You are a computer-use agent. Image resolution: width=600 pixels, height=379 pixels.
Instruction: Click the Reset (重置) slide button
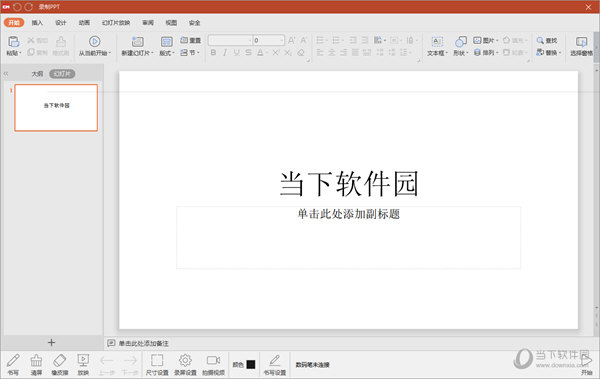pos(191,40)
